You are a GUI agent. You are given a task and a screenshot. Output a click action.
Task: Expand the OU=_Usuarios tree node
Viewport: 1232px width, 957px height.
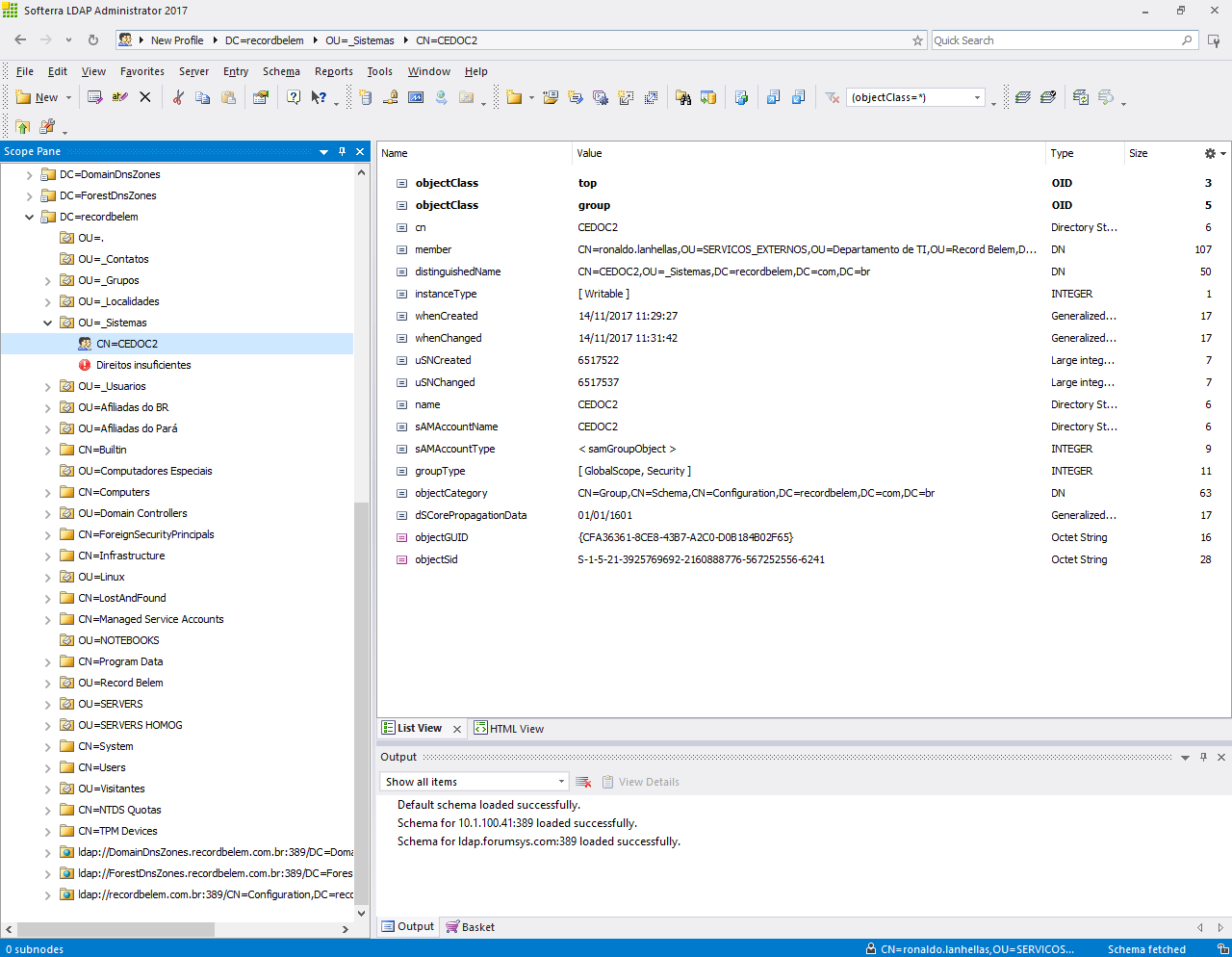click(x=48, y=386)
